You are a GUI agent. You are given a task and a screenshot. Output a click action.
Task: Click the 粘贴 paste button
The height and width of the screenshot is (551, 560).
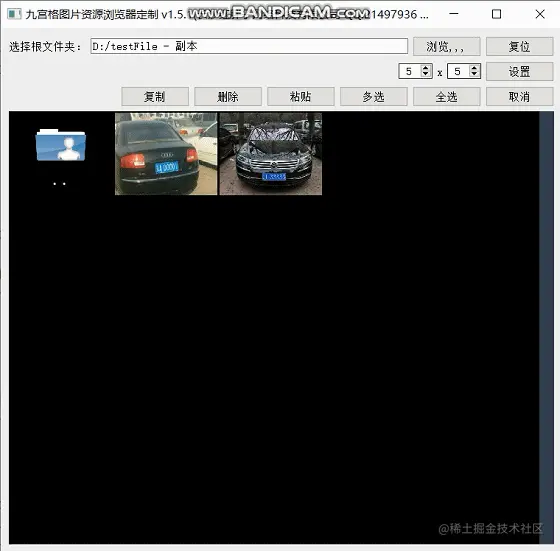click(x=301, y=96)
